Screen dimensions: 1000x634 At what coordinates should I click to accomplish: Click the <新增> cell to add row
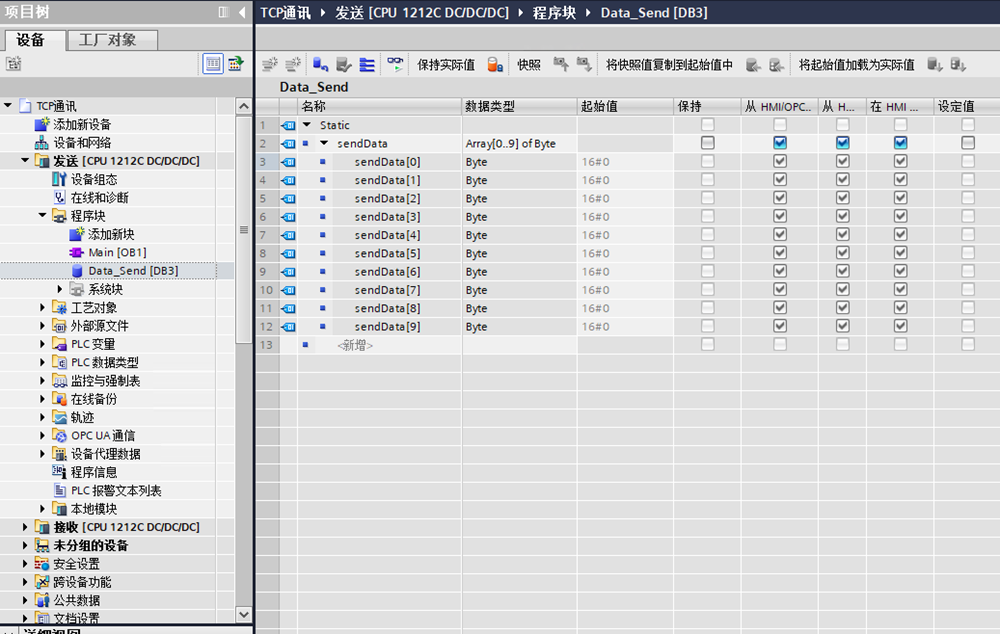pyautogui.click(x=355, y=345)
